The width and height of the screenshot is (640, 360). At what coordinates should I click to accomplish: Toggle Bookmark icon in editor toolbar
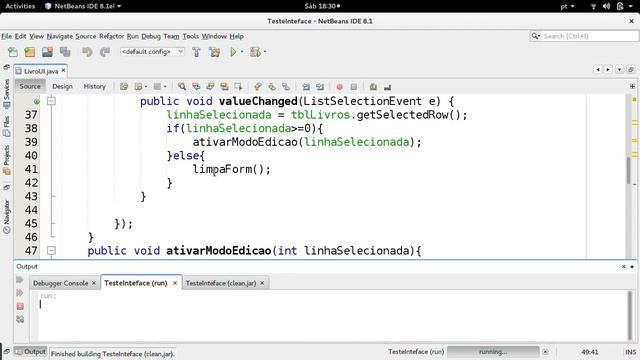[286, 87]
